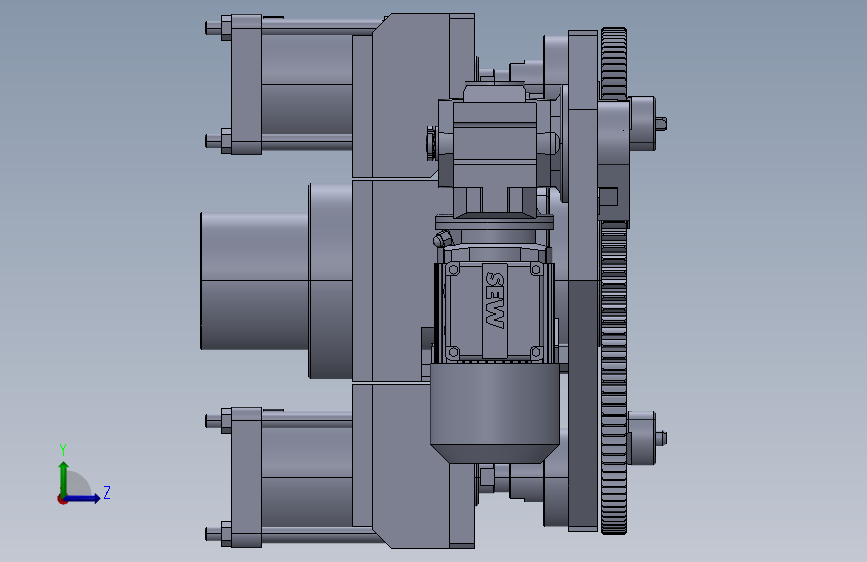Click the red X axis dot at the triad origin
The image size is (867, 562).
62,499
